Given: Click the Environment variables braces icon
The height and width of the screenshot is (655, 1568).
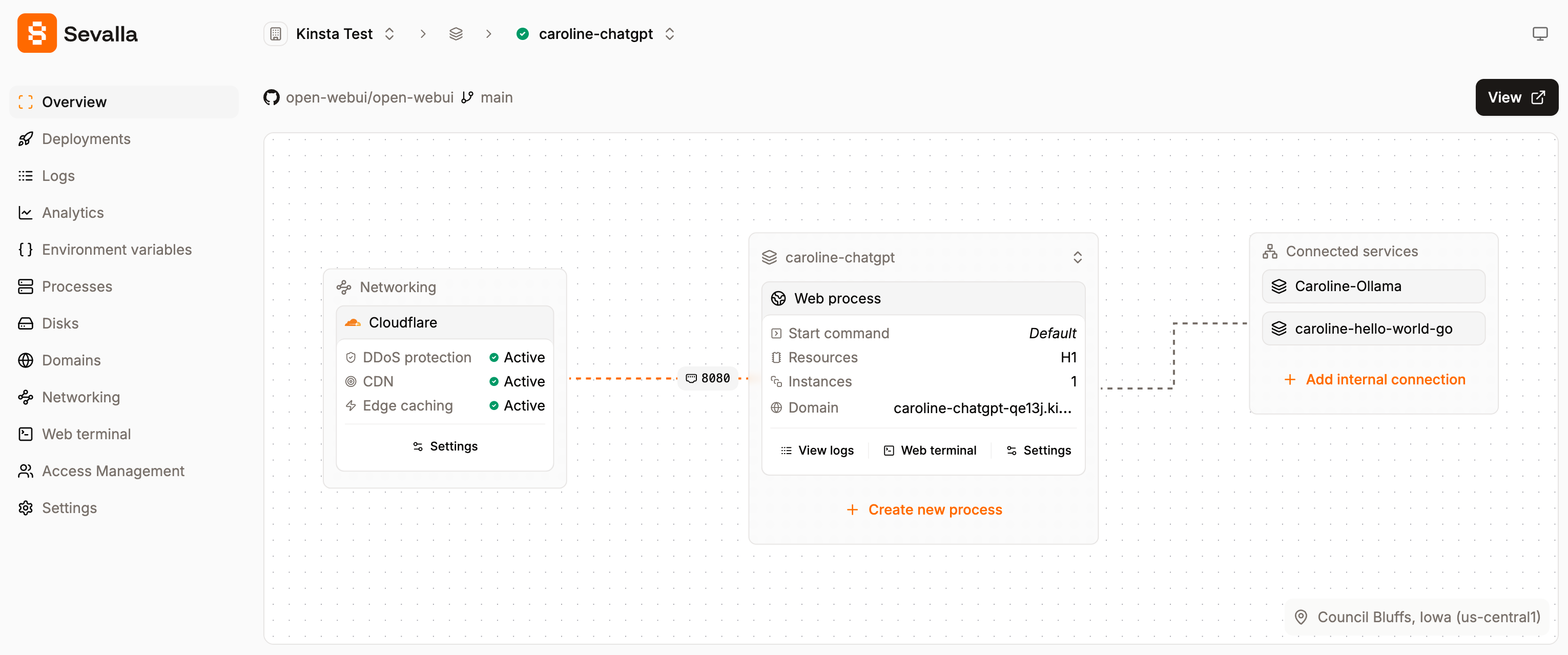Looking at the screenshot, I should (25, 250).
